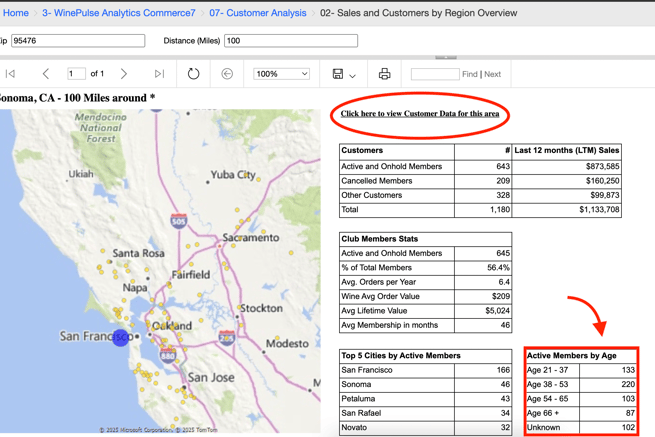This screenshot has height=437, width=655.
Task: Navigate to WinePulse Analytics Commerce7 folder
Action: click(118, 13)
